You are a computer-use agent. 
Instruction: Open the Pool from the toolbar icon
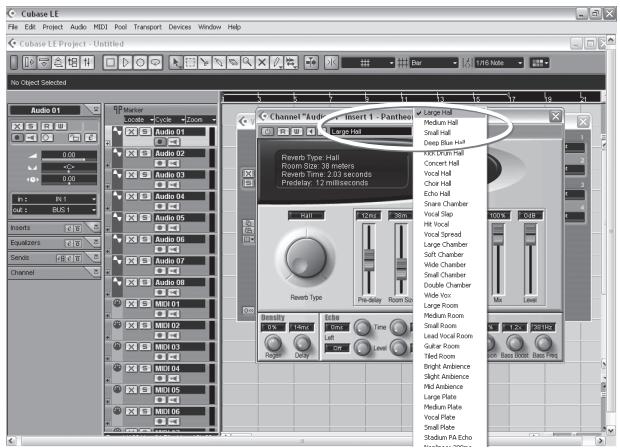(73, 62)
